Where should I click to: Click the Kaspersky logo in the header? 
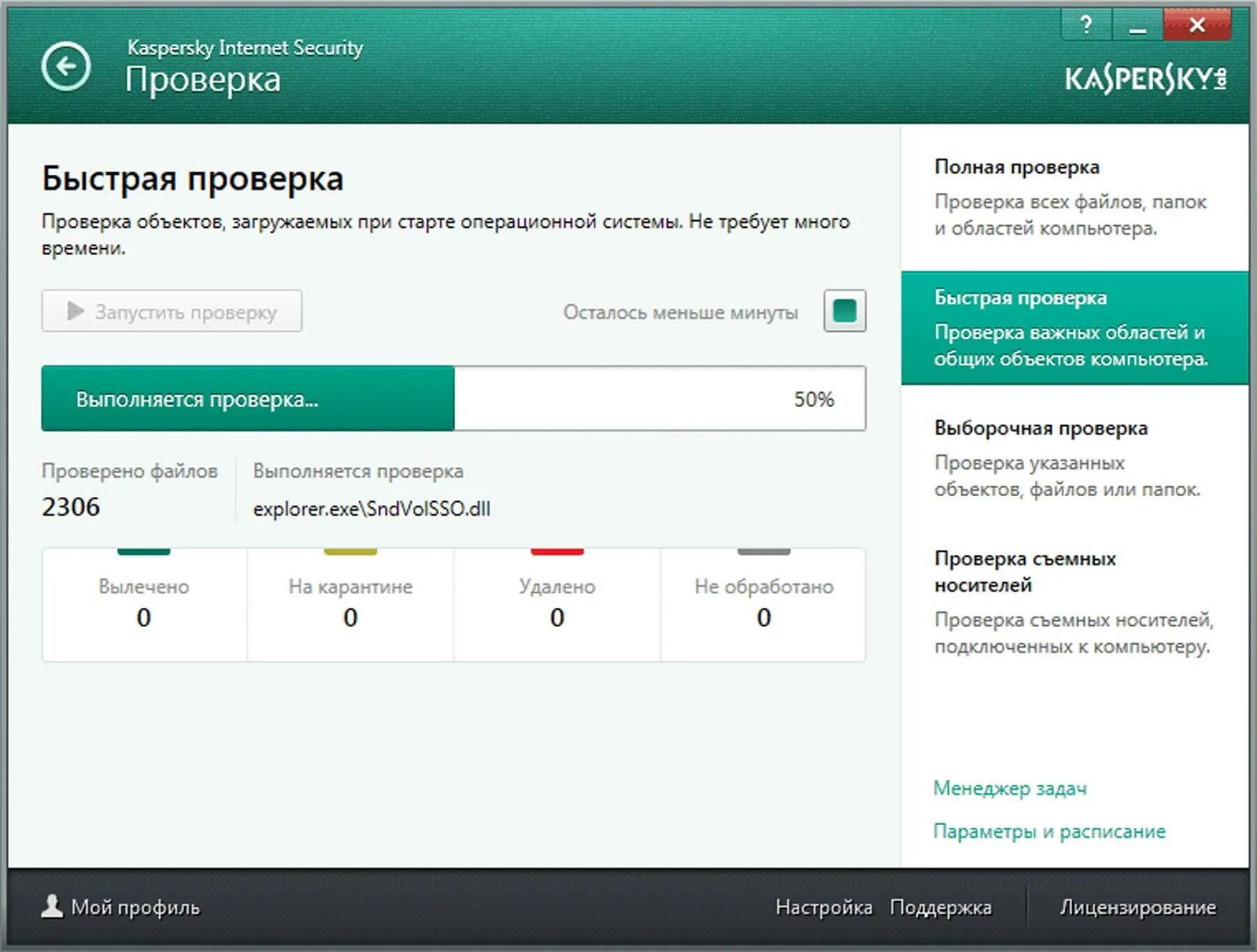click(1145, 79)
